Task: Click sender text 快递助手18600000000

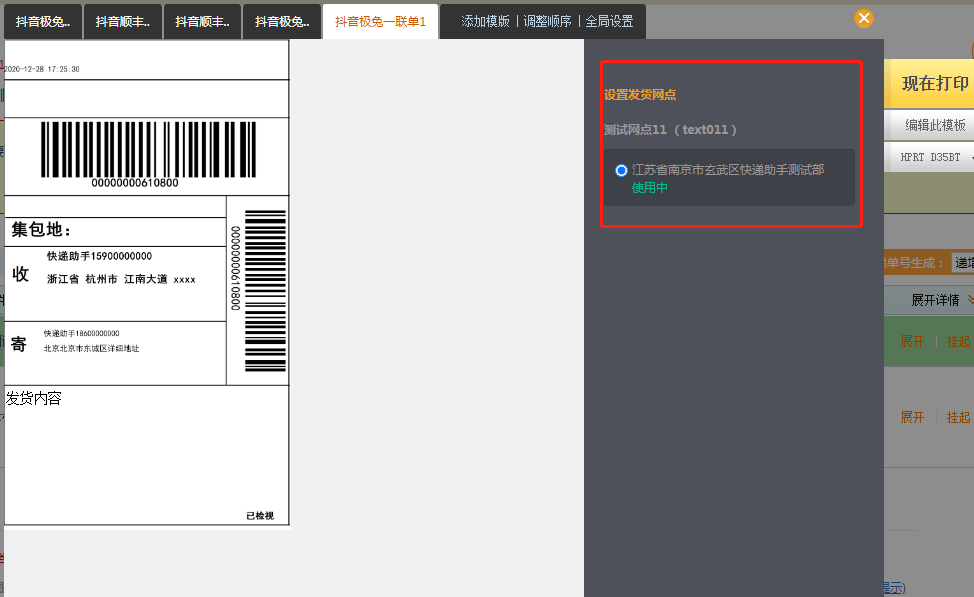Action: pyautogui.click(x=81, y=334)
